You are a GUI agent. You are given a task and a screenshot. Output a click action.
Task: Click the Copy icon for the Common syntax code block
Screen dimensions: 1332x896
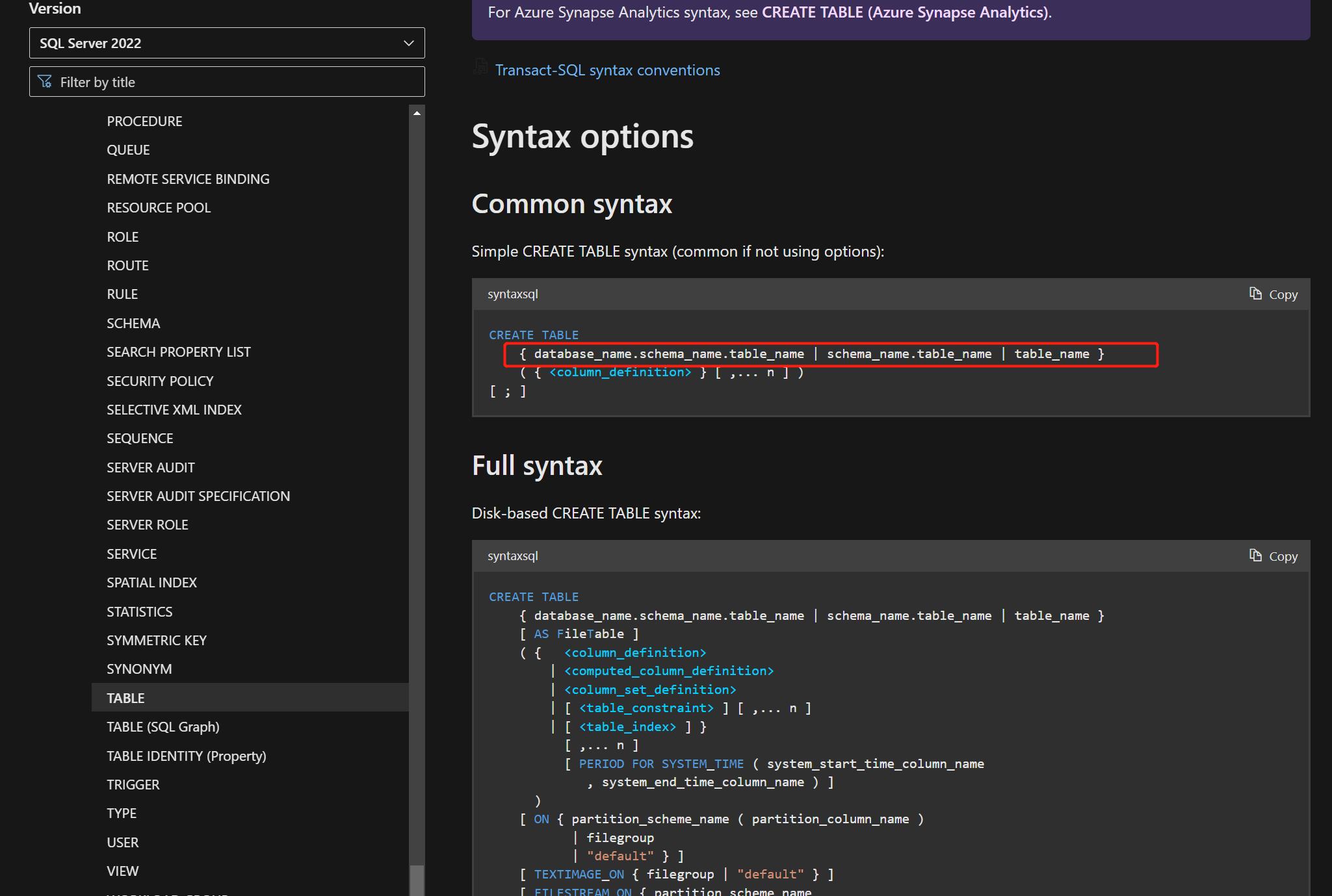(x=1255, y=294)
